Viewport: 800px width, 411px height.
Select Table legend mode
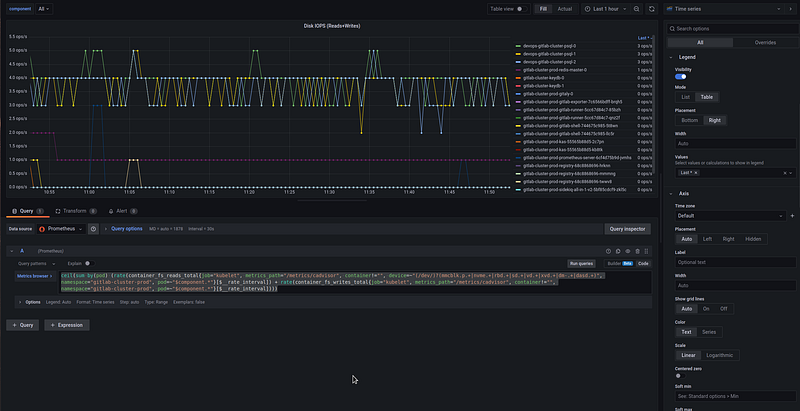tap(707, 97)
